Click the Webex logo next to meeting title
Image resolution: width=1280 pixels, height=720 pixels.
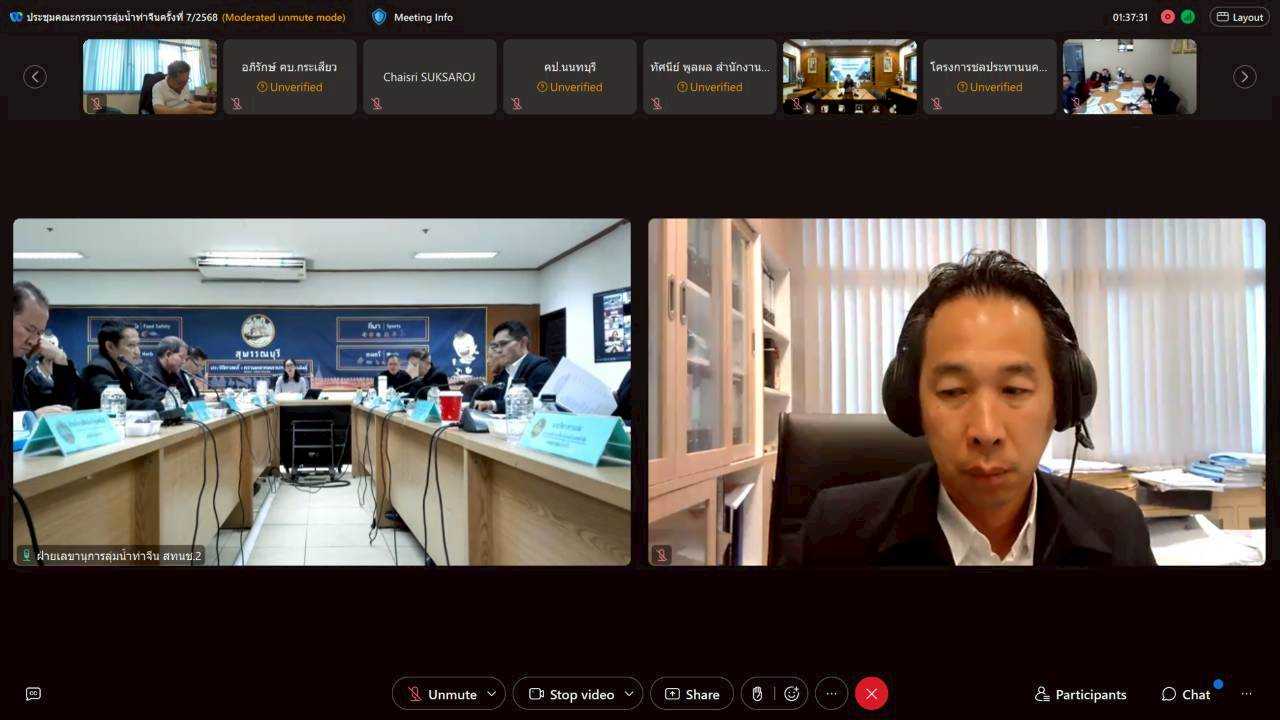click(x=15, y=17)
